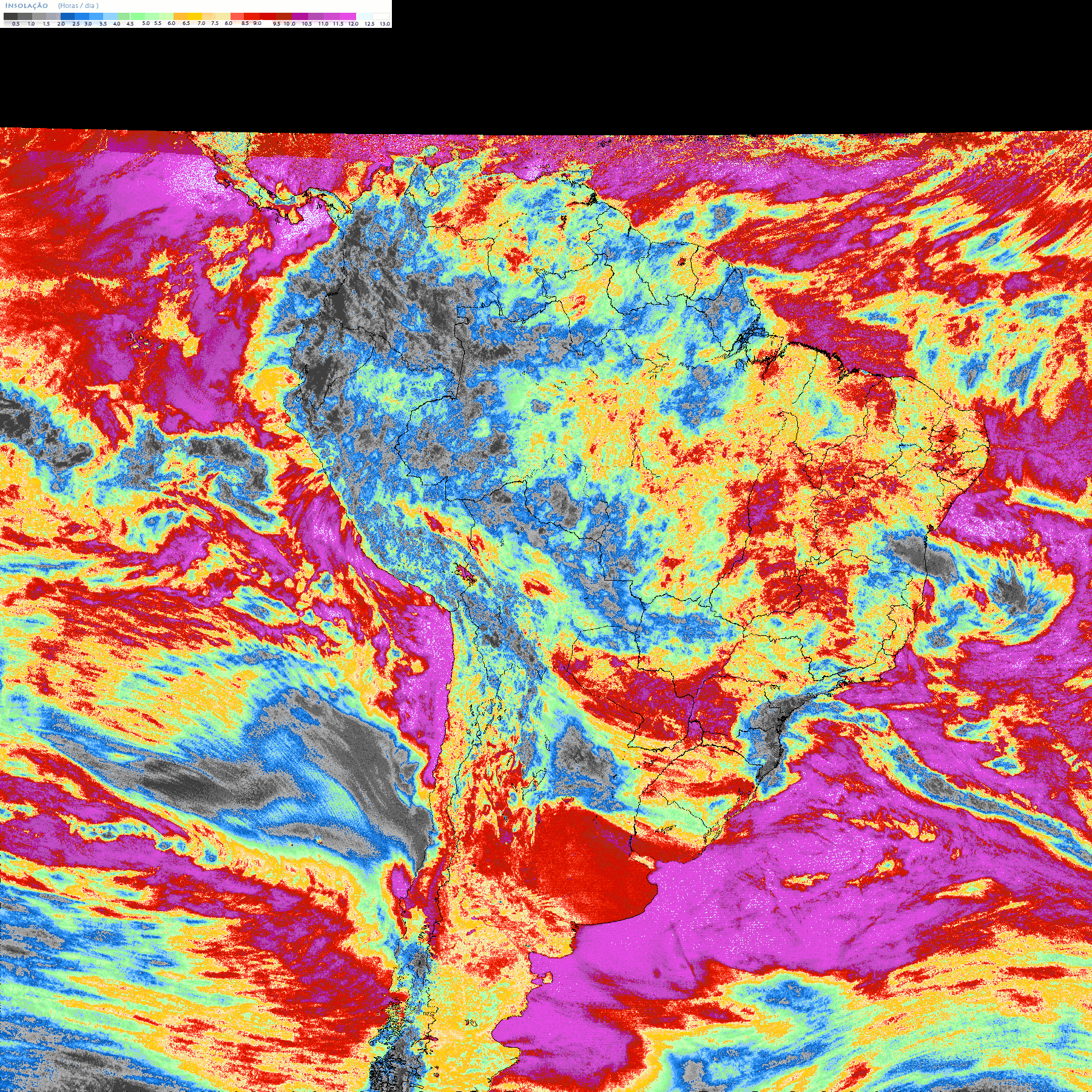Select the orange swatch above 6.5
This screenshot has height=1092, width=1092.
[x=180, y=16]
